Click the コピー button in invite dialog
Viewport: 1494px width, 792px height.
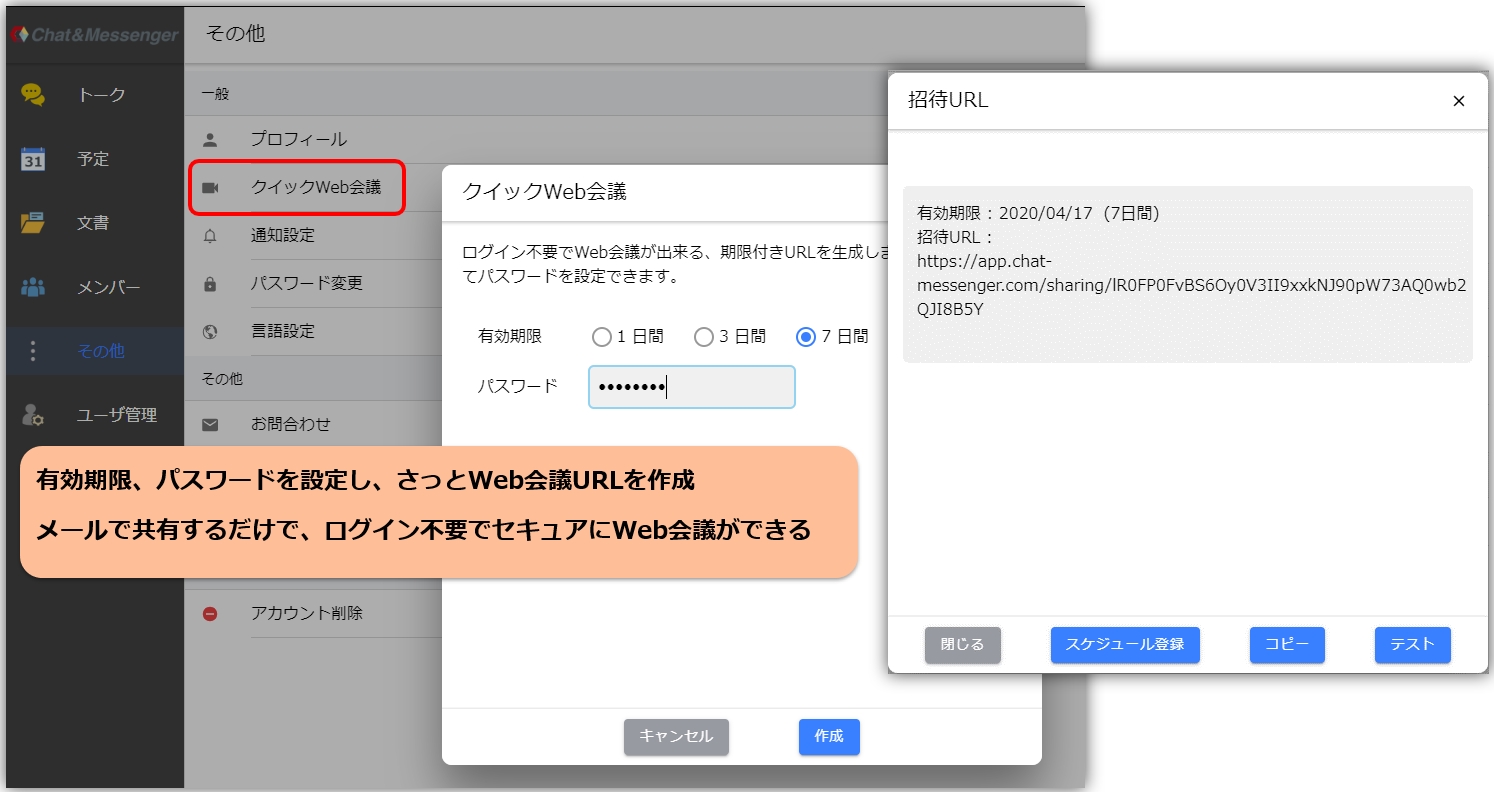(x=1287, y=645)
